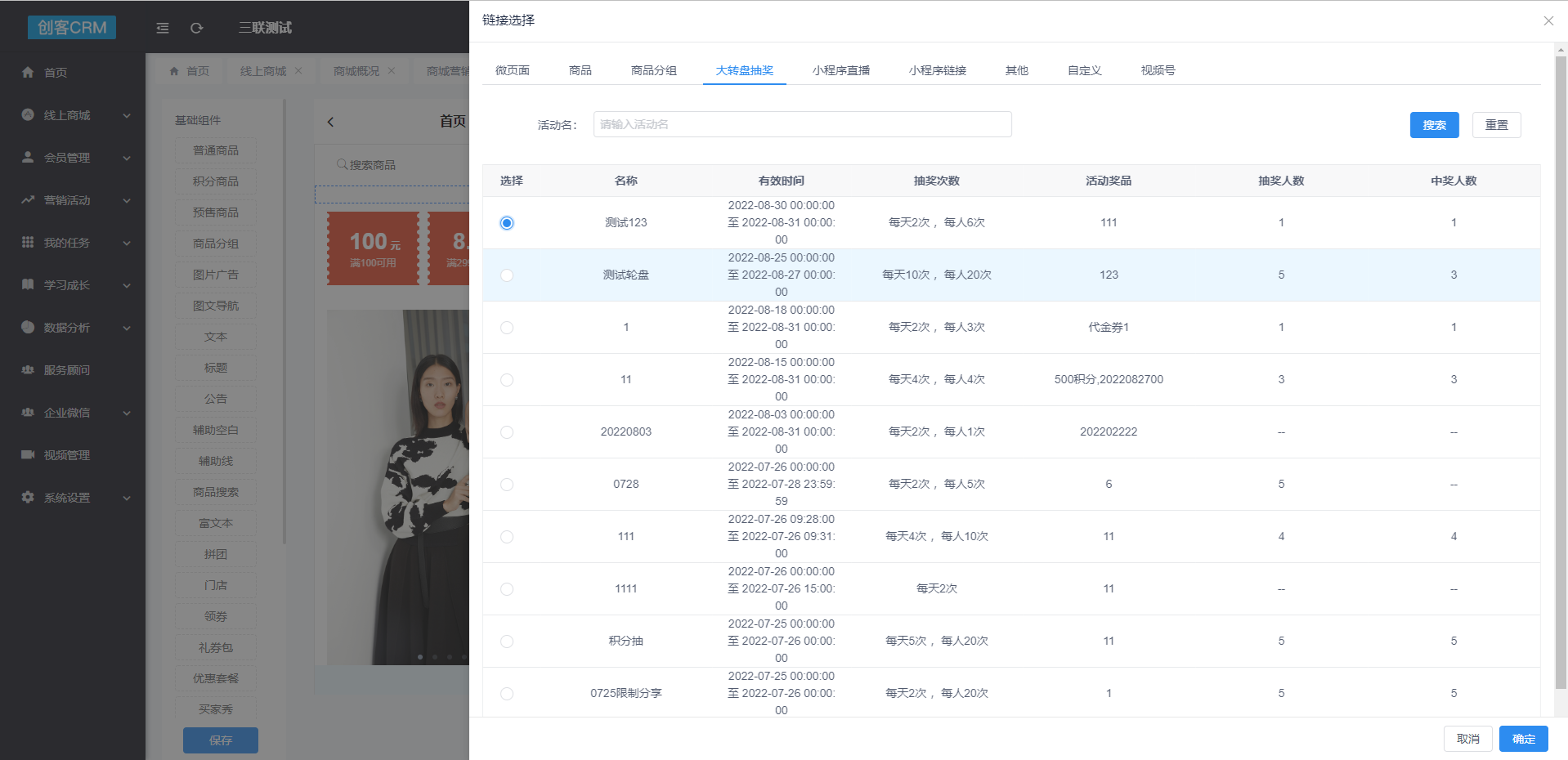This screenshot has width=1568, height=760.
Task: Click the model photo banner in preview
Action: click(x=398, y=487)
